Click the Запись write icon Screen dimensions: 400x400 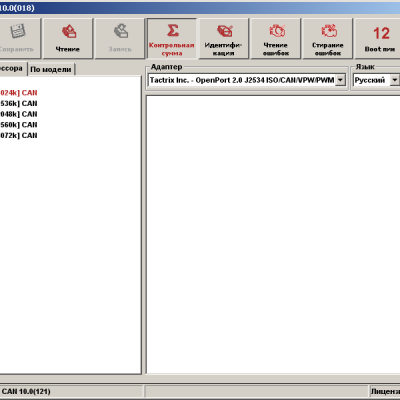[121, 31]
